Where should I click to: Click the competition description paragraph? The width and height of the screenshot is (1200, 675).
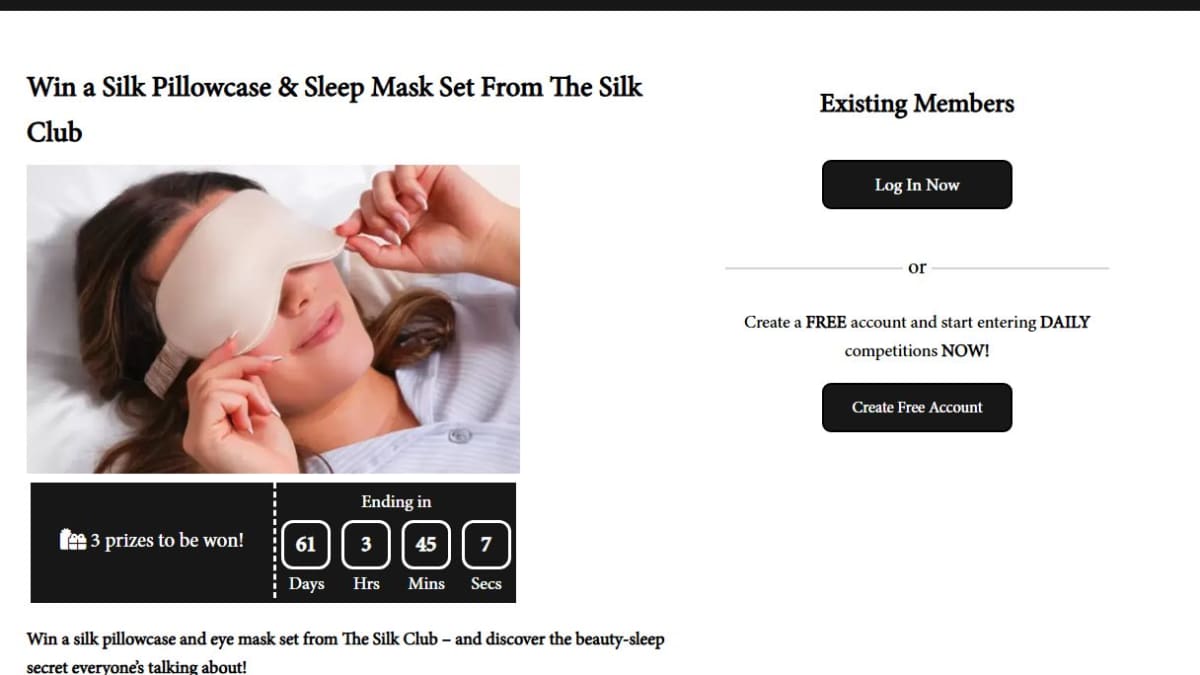point(345,652)
